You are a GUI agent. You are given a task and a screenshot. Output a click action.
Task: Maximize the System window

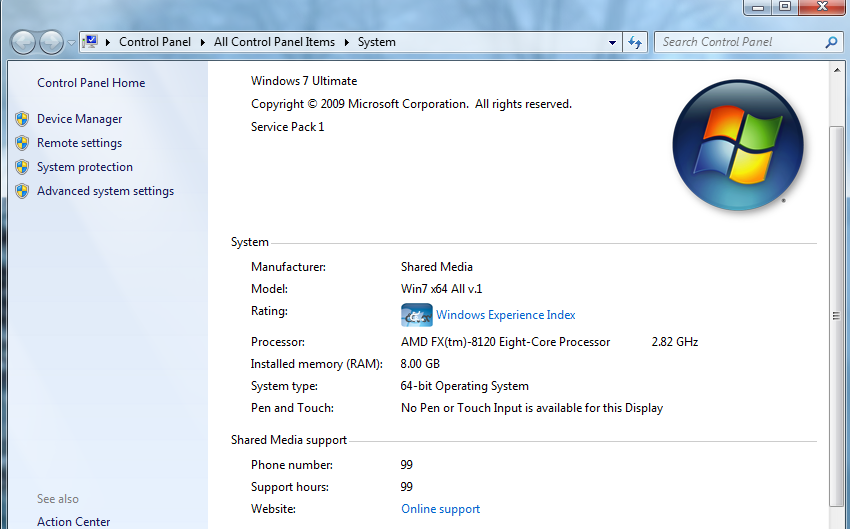point(784,7)
